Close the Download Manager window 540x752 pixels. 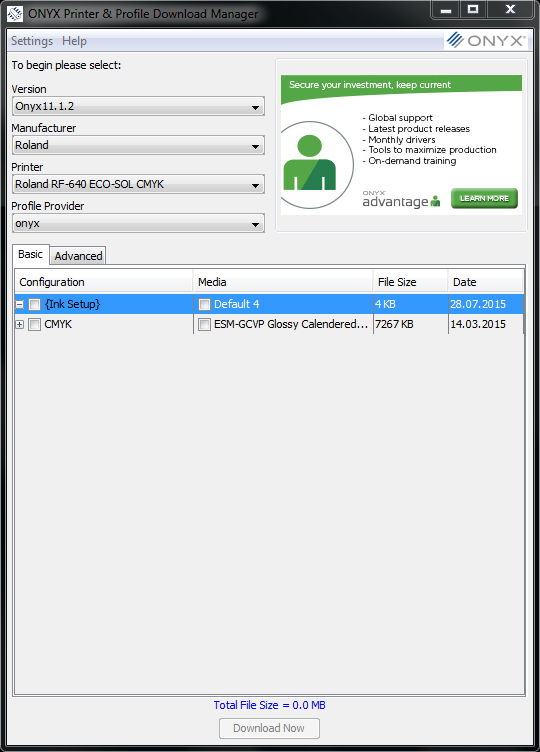510,10
